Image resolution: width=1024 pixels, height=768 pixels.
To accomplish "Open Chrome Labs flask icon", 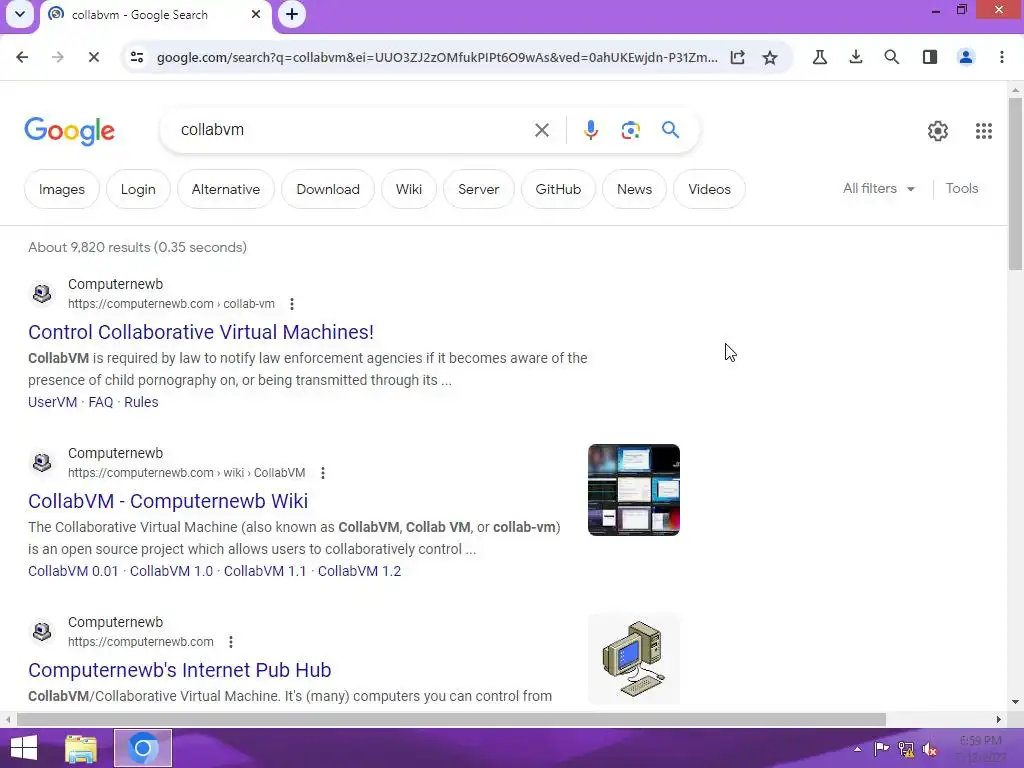I will pyautogui.click(x=820, y=57).
